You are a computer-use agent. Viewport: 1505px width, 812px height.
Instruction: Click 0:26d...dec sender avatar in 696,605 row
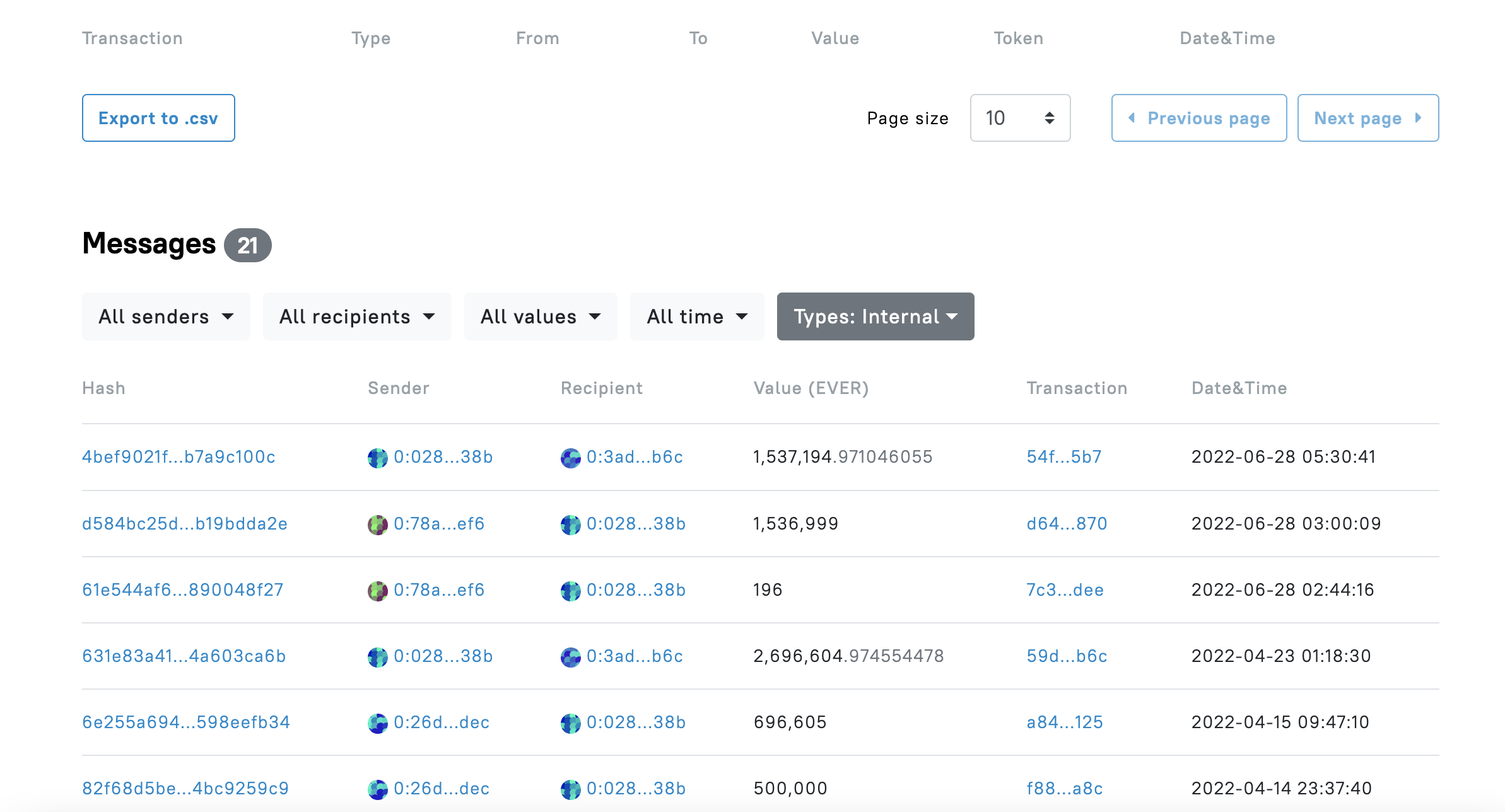377,723
